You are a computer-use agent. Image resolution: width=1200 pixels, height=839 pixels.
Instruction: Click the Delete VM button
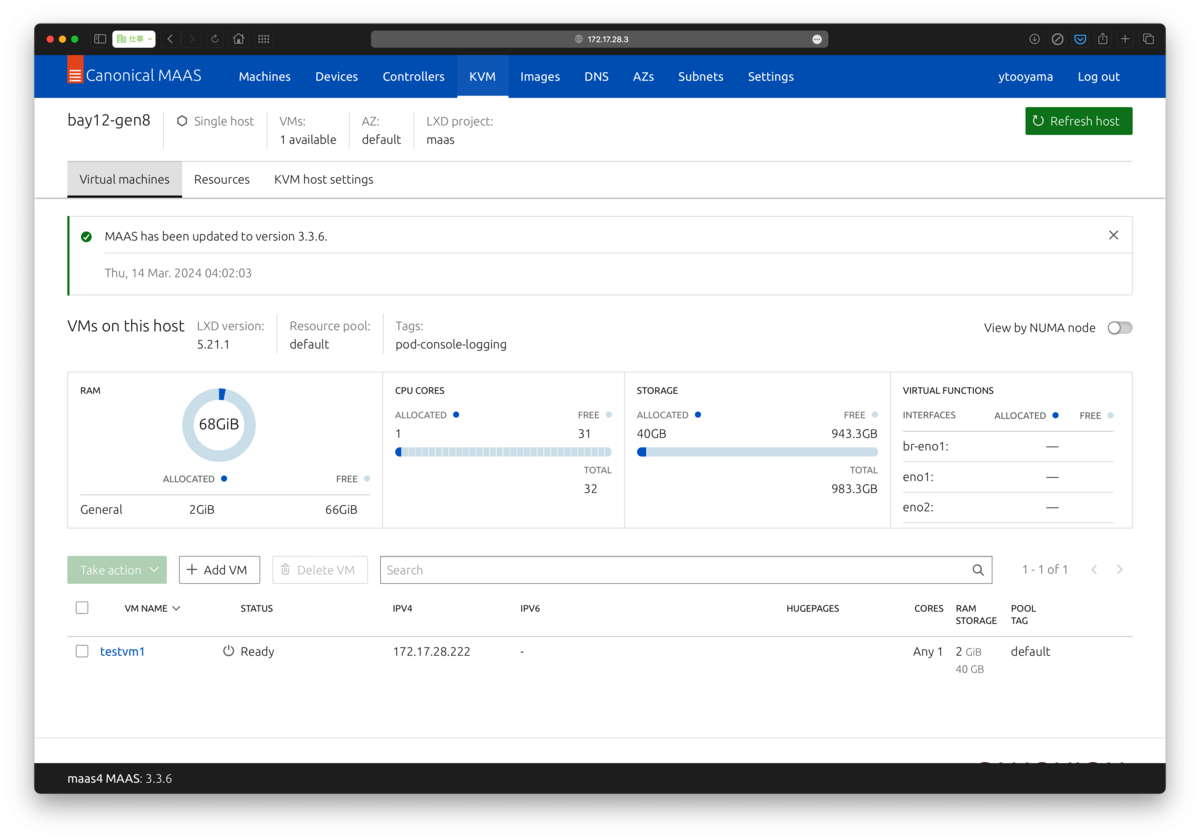pyautogui.click(x=319, y=570)
